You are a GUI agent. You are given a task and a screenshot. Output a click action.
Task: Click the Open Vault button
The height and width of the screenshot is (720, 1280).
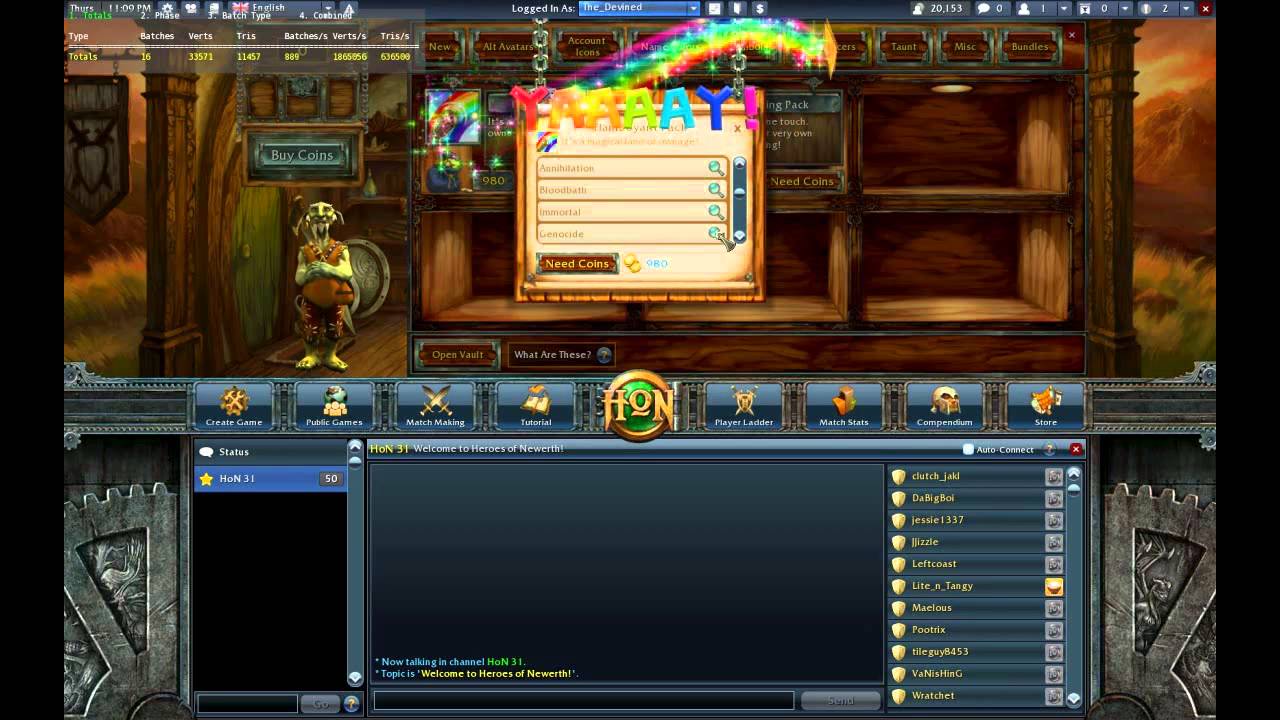point(457,355)
